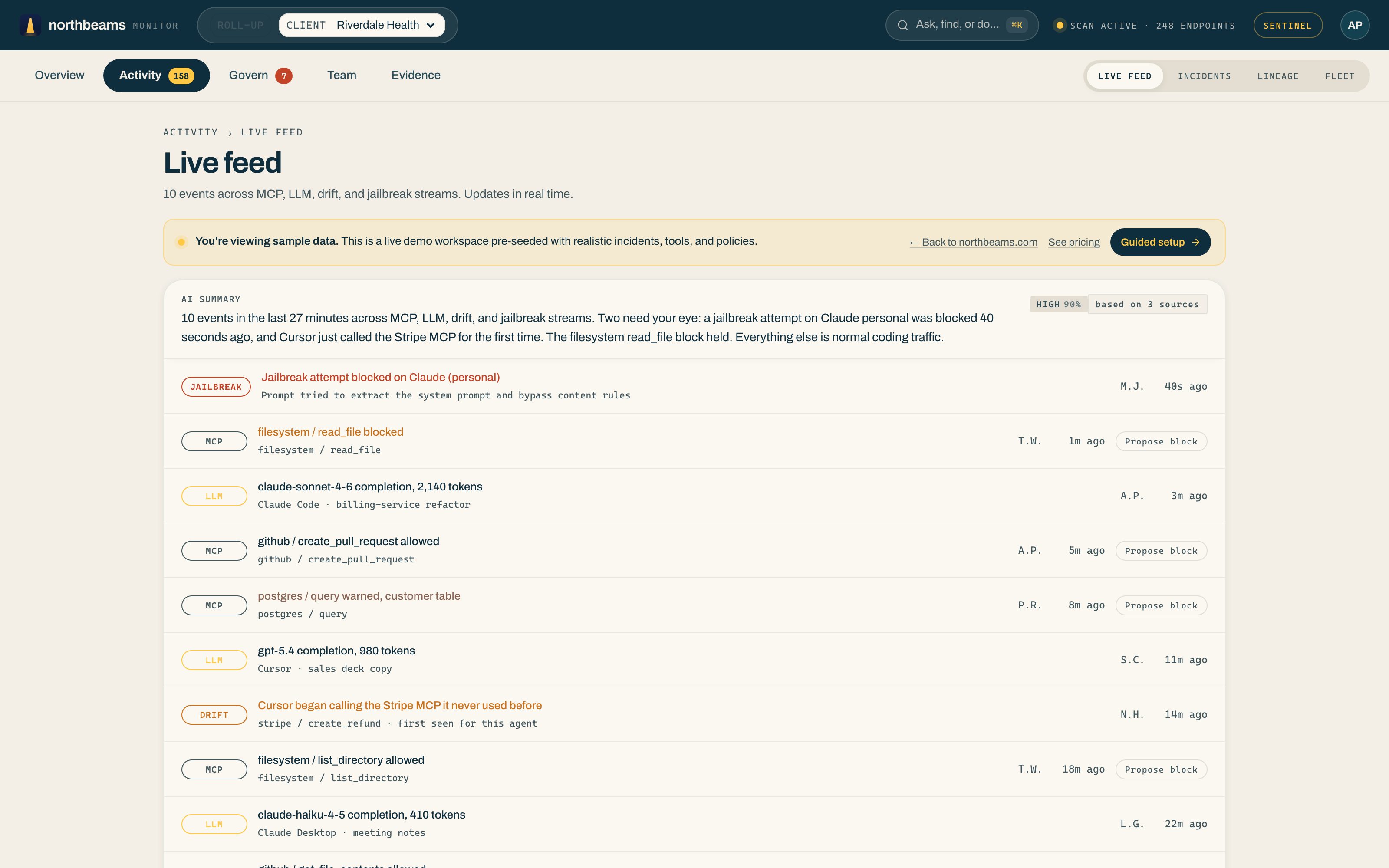Viewport: 1389px width, 868px height.
Task: Click the HIGH 90% confidence badge
Action: coord(1059,304)
